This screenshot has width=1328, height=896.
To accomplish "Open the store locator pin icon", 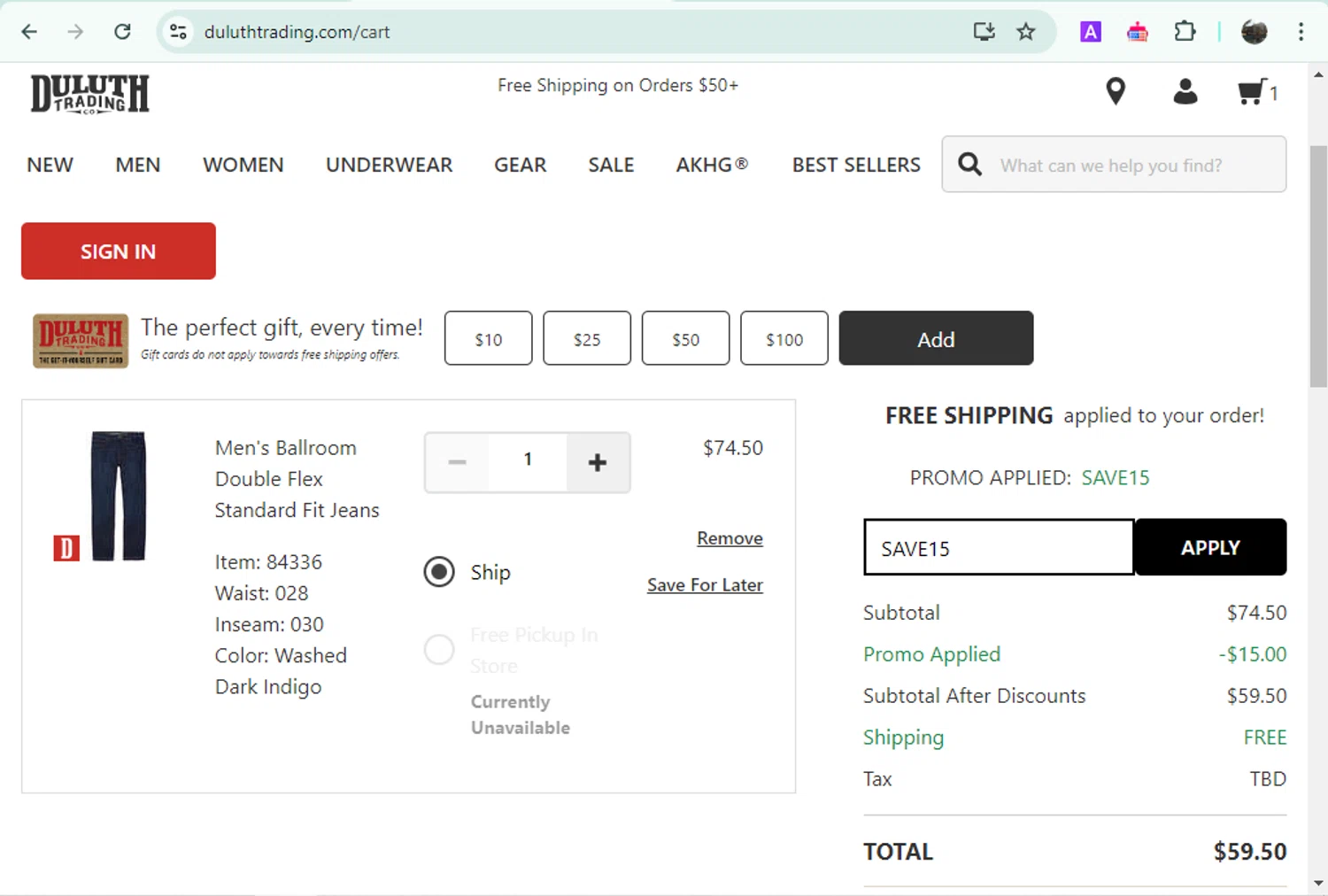I will (x=1116, y=91).
